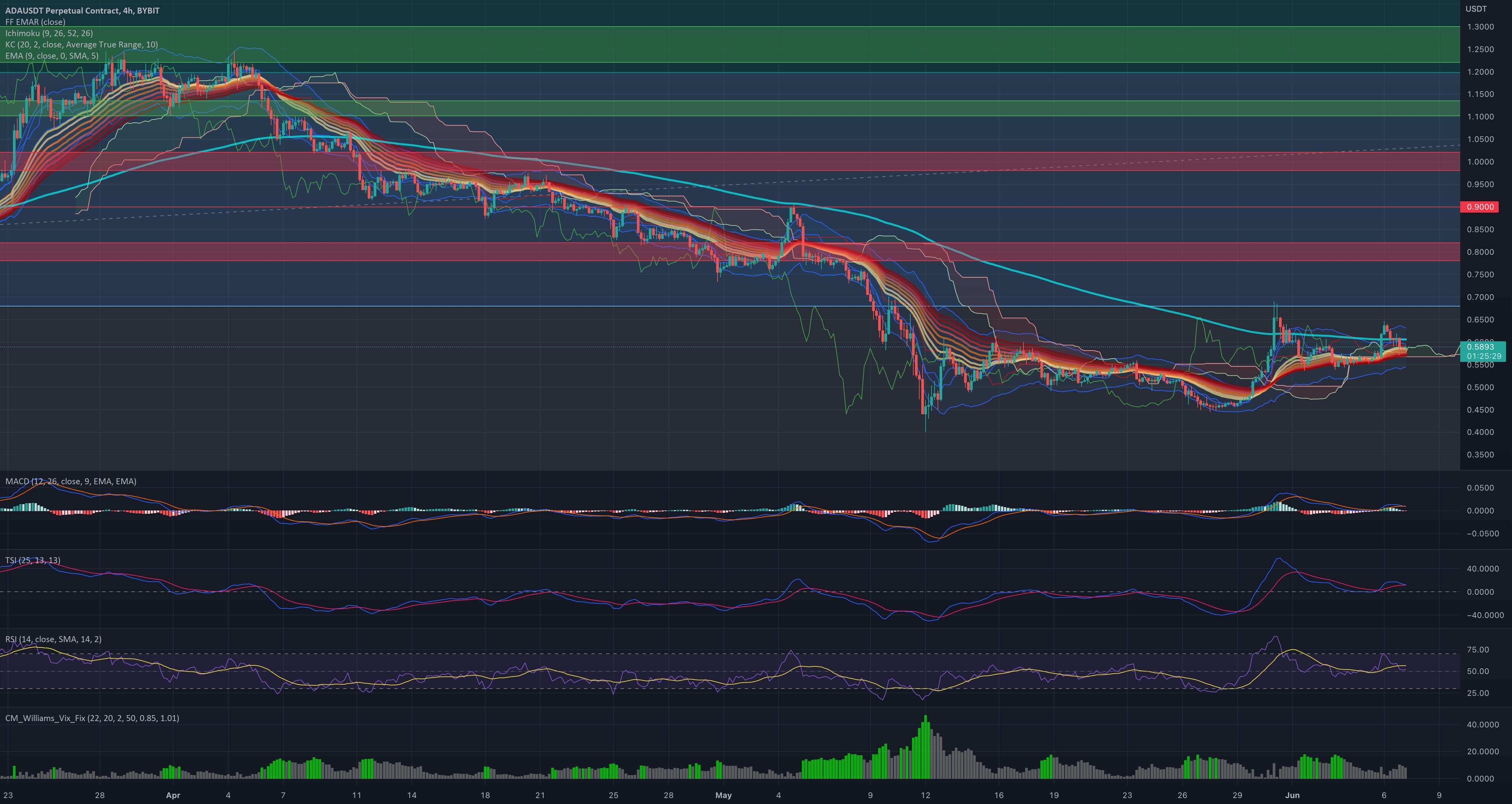Viewport: 1512px width, 804px height.
Task: Click the Apr label on the time axis
Action: (x=173, y=796)
